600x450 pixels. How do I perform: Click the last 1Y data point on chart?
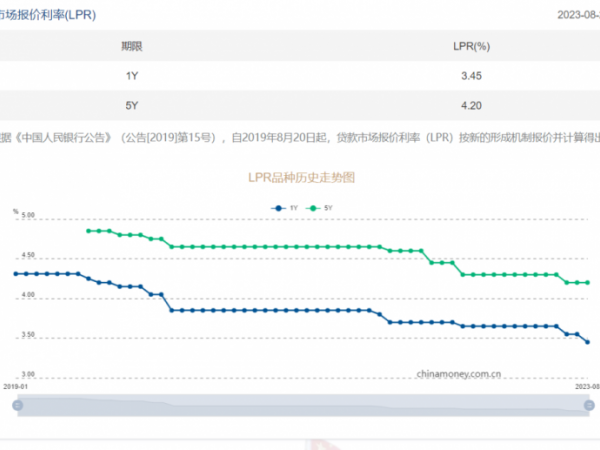[x=587, y=342]
